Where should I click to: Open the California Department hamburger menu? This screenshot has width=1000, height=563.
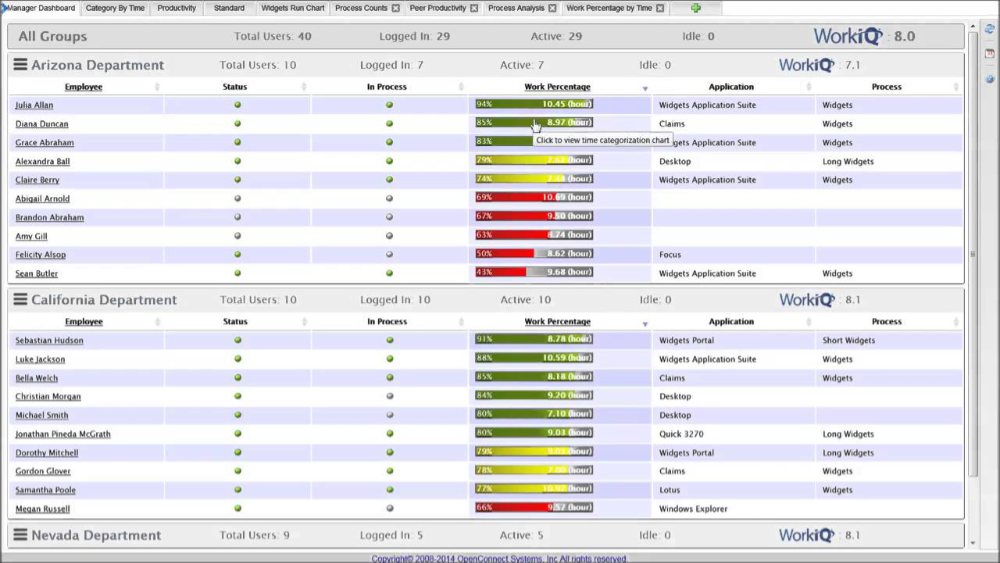click(20, 299)
